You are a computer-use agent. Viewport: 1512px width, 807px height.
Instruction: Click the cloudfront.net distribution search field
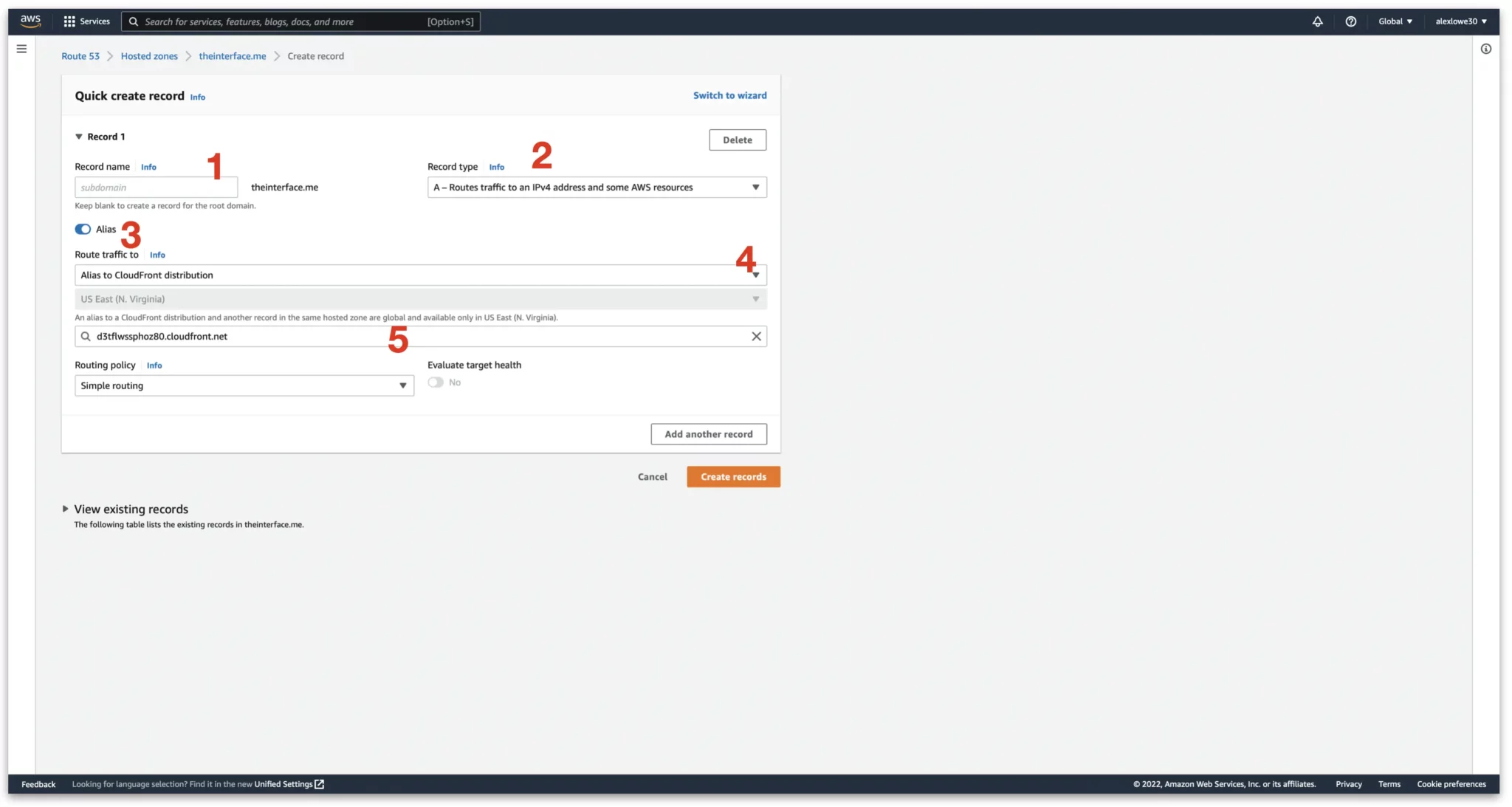(420, 336)
